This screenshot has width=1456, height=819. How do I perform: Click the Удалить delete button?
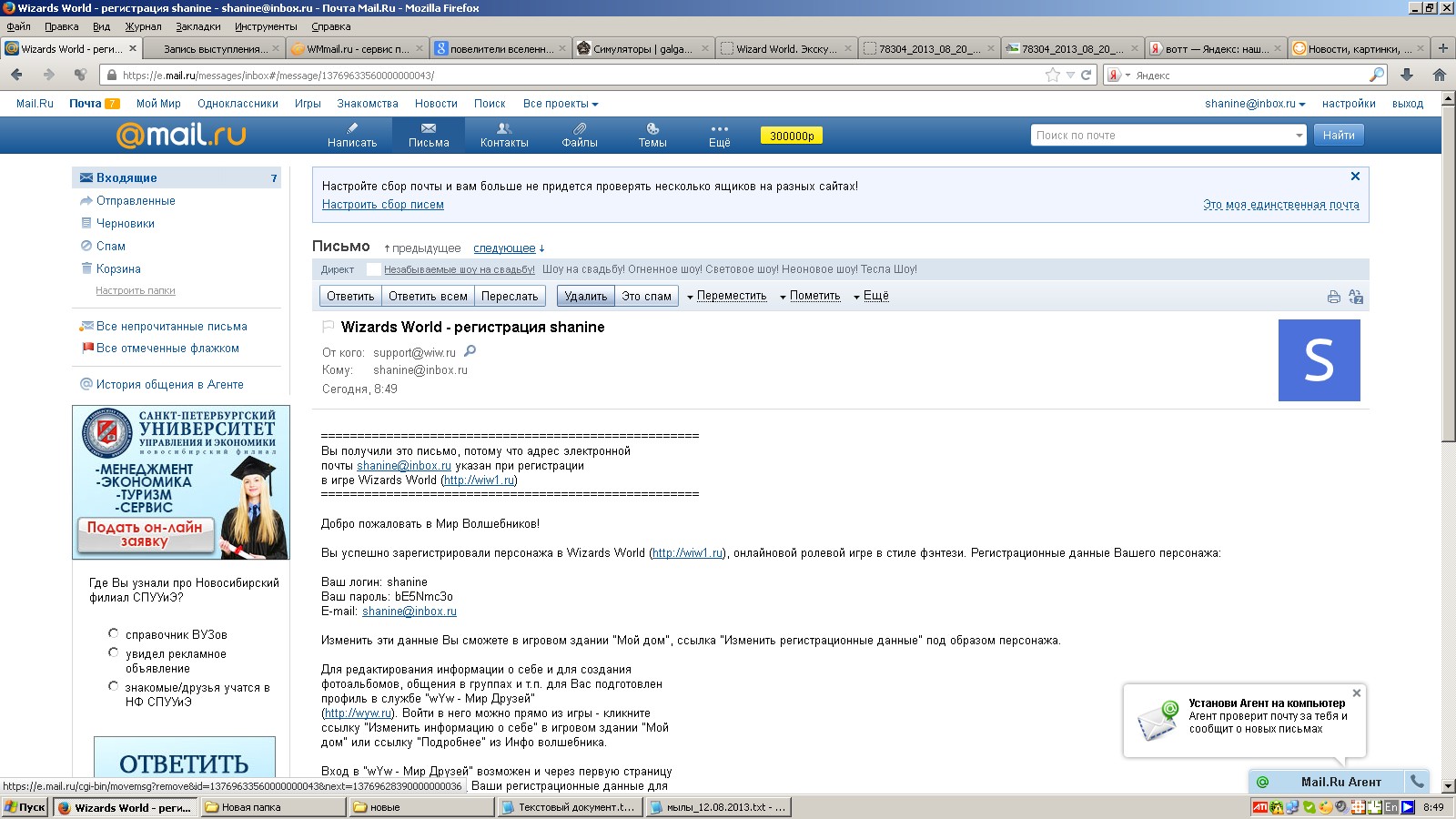point(585,296)
